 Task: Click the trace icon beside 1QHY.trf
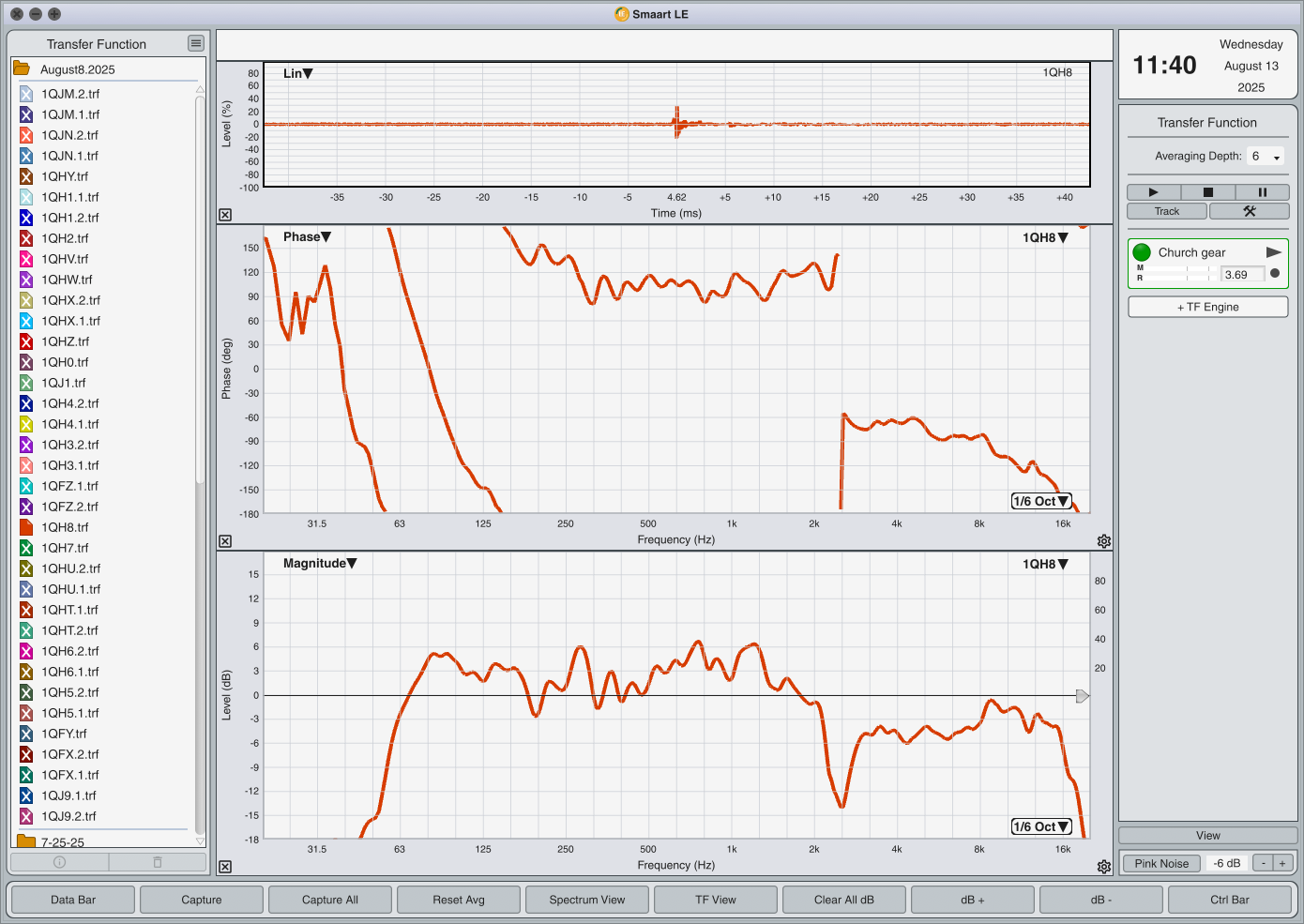26,176
